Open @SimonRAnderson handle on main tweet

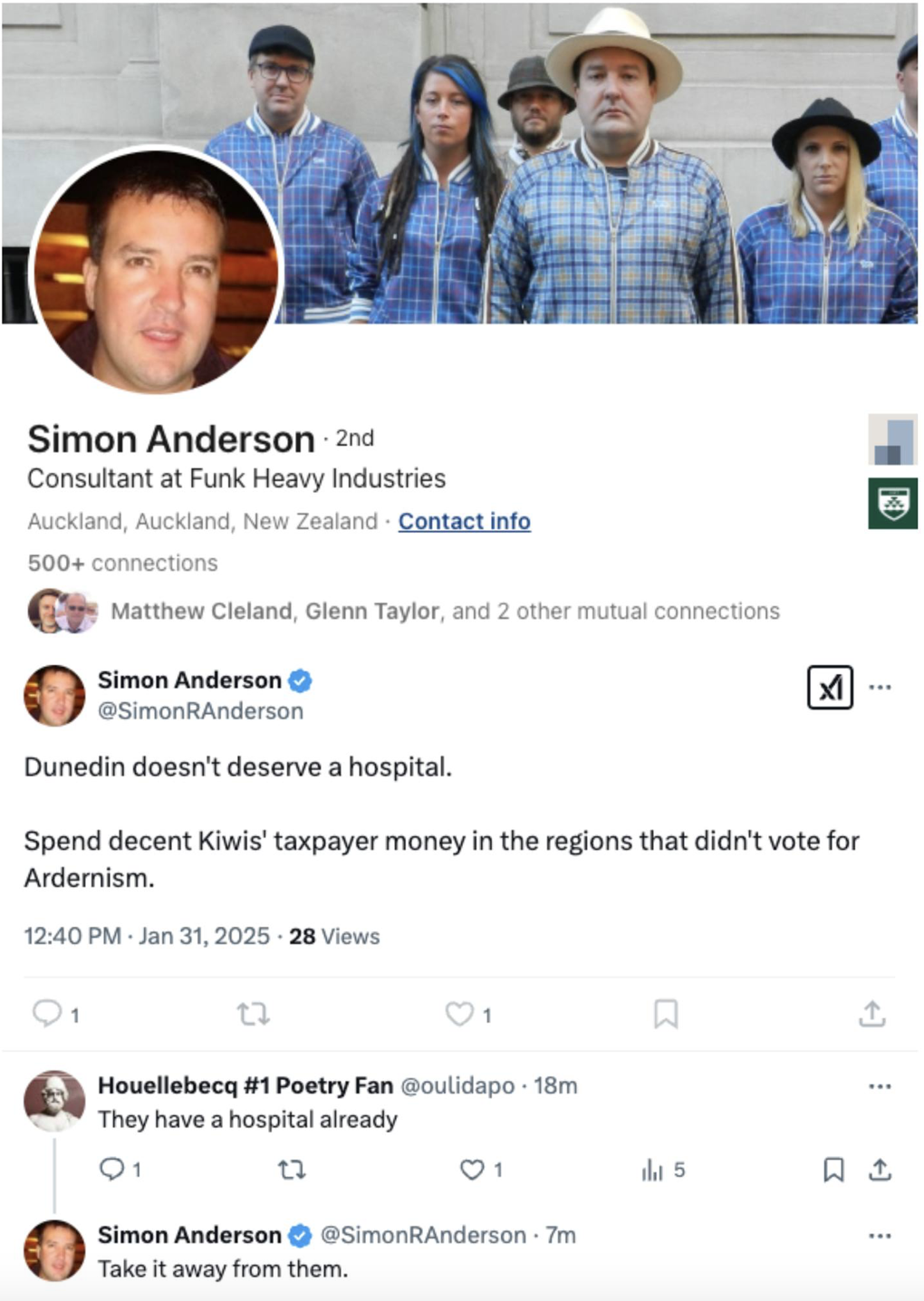[x=200, y=711]
